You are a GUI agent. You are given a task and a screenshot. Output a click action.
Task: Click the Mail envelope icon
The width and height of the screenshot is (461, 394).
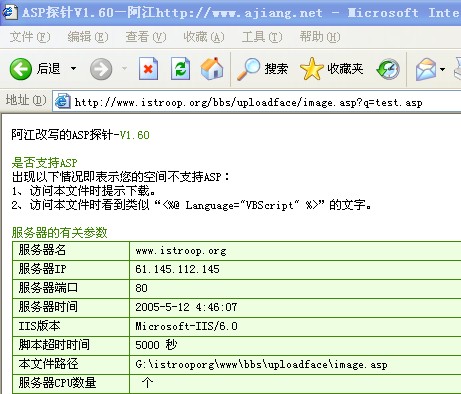tap(426, 69)
